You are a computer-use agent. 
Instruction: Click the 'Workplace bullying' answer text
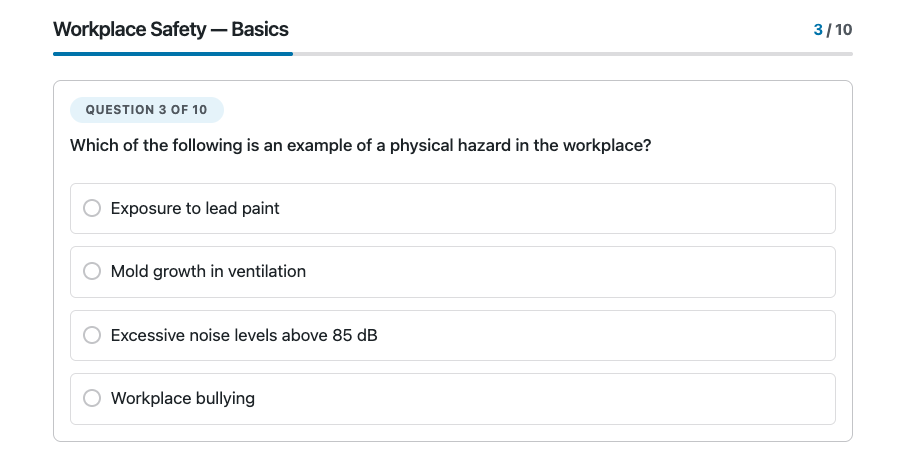tap(183, 398)
